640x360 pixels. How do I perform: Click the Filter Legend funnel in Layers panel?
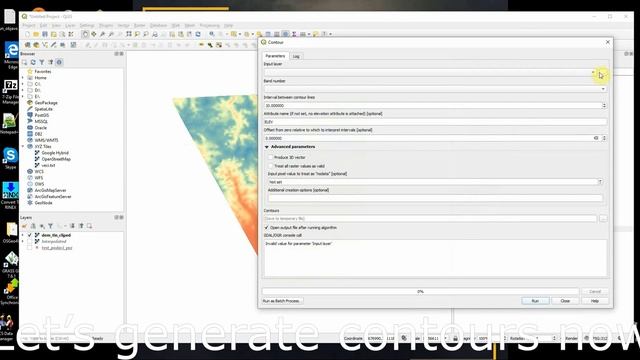pos(51,226)
